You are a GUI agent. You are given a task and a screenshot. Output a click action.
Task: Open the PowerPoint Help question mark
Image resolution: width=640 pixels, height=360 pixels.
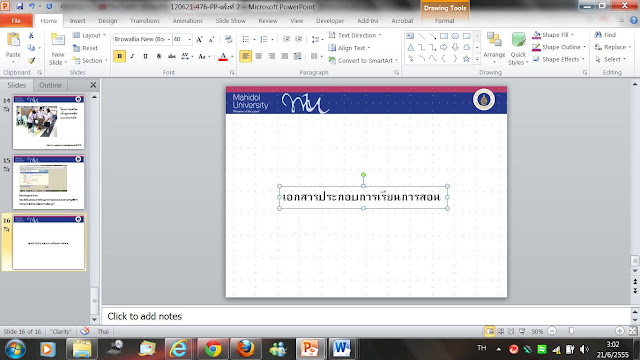pos(633,20)
